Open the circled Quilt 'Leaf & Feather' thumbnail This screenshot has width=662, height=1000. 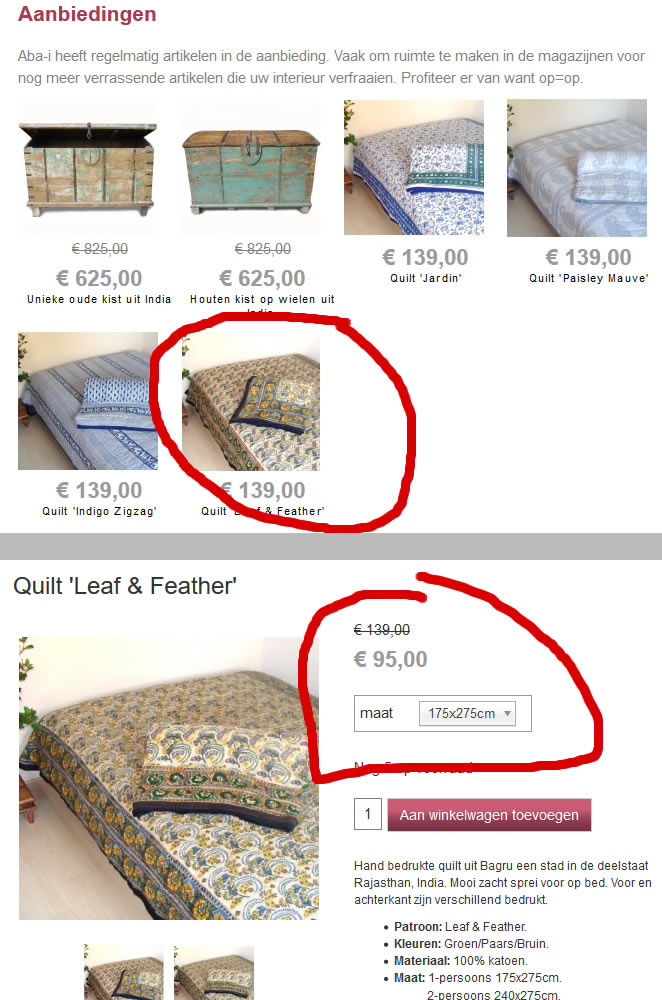click(251, 401)
